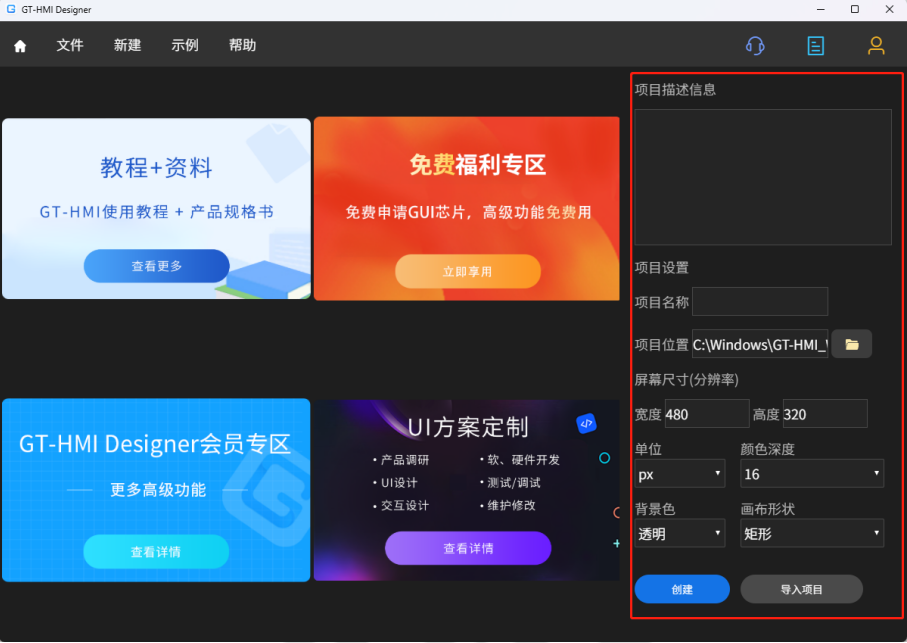Click the 屏幕尺寸(分辨率) label

pyautogui.click(x=687, y=379)
